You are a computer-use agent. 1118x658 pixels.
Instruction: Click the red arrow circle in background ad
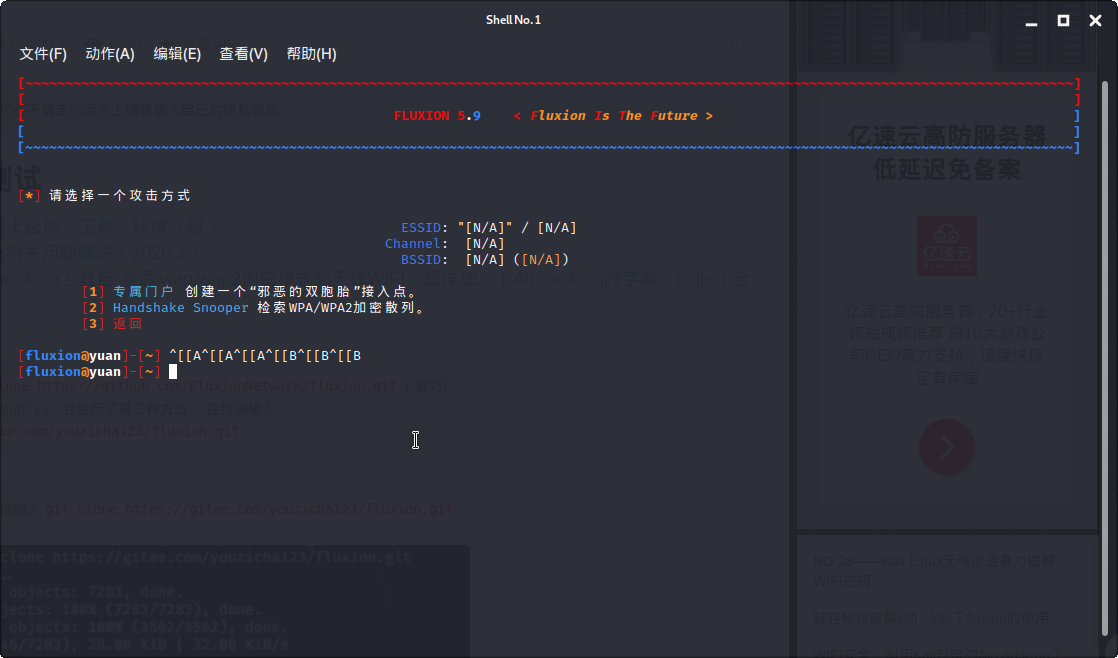(947, 447)
